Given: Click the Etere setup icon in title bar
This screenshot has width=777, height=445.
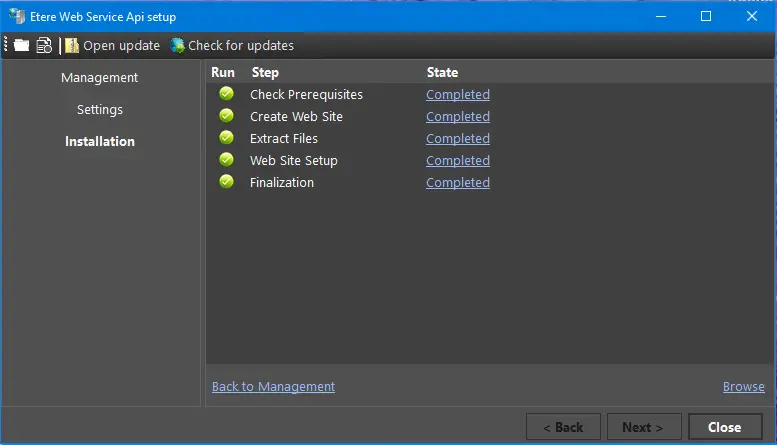Looking at the screenshot, I should pos(17,16).
